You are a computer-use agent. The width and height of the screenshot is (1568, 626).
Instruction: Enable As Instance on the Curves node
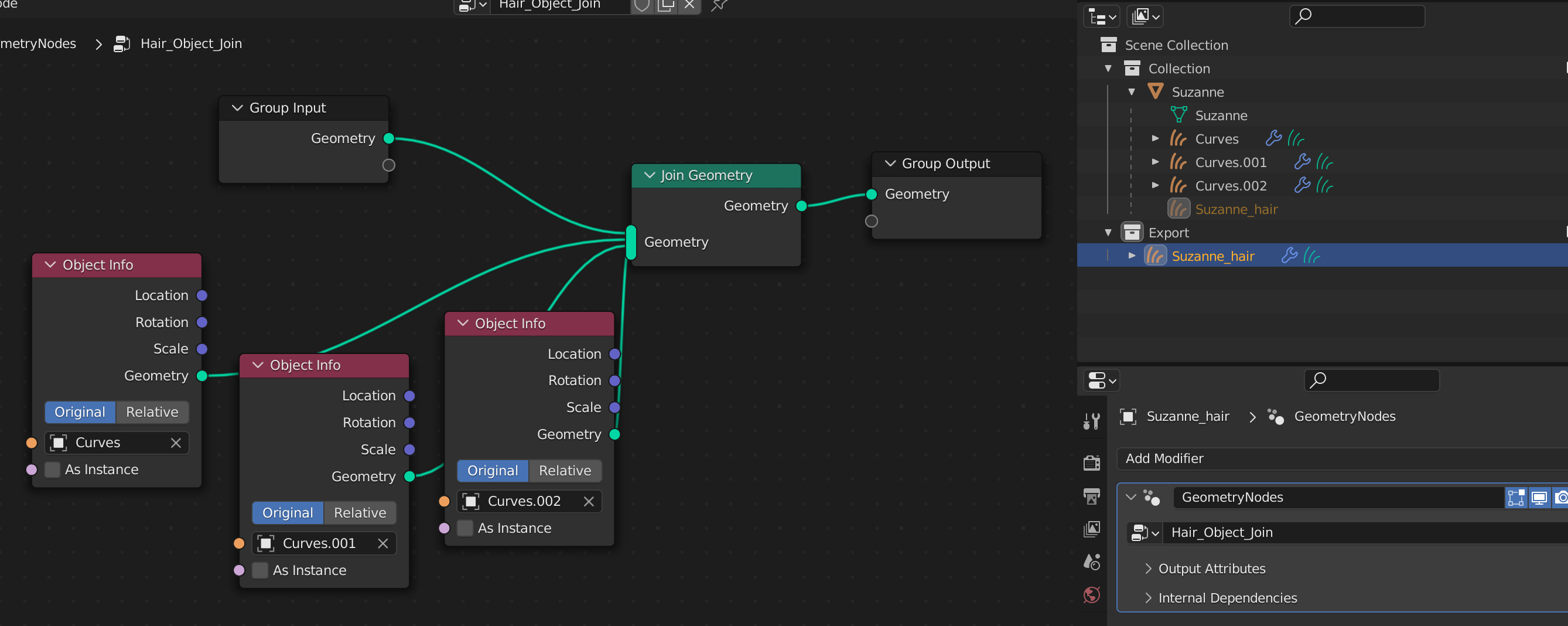click(x=53, y=469)
